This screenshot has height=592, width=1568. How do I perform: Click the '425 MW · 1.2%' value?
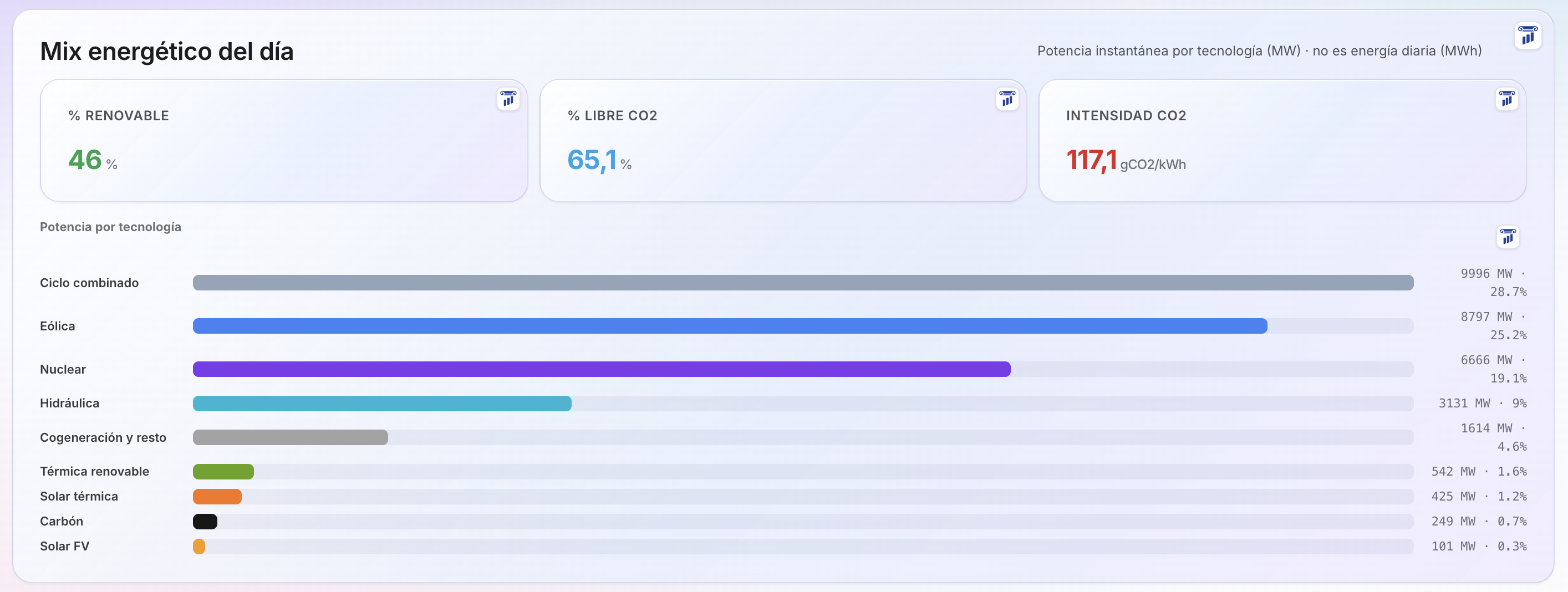pos(1479,497)
